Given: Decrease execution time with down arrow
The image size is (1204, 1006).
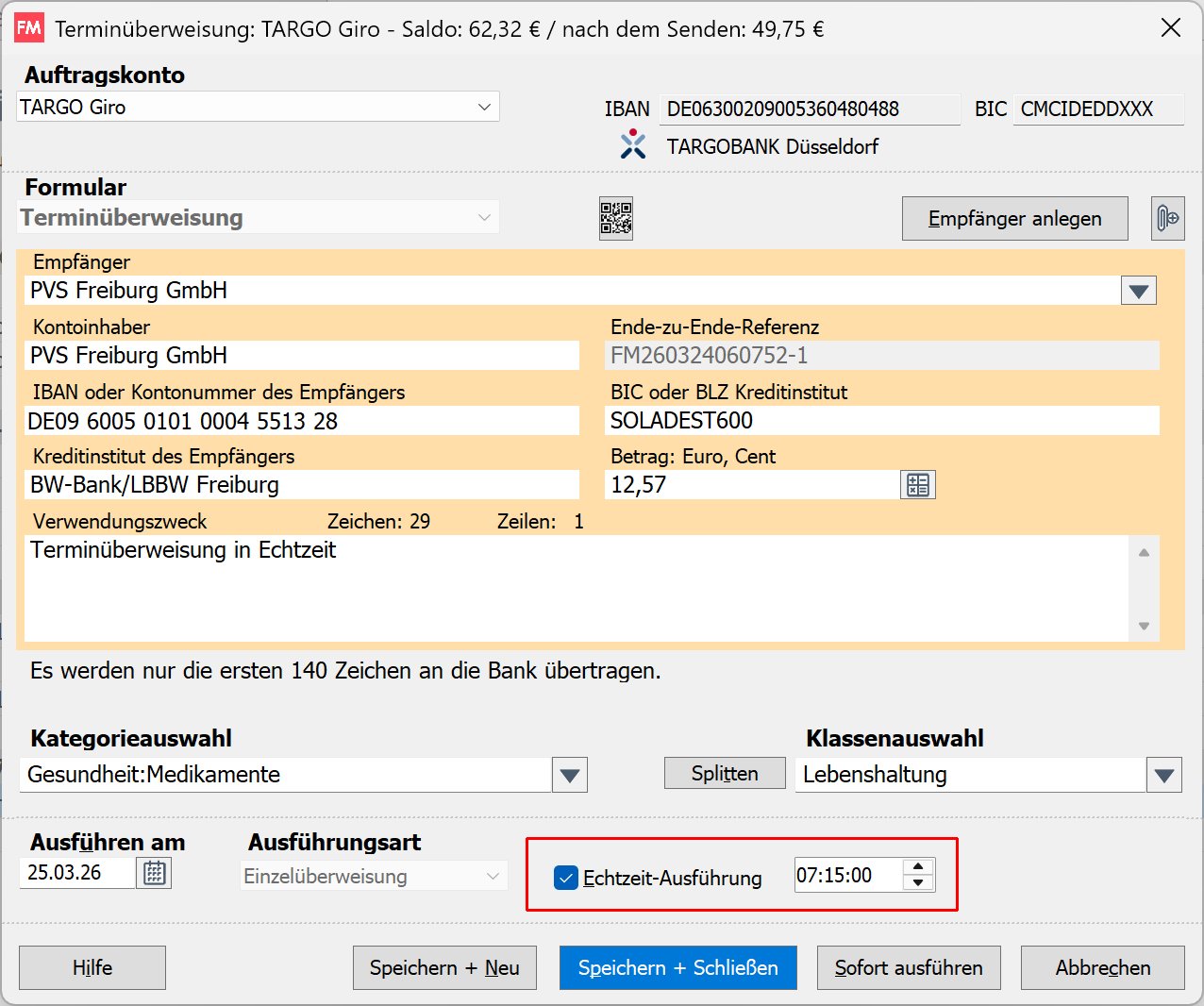Looking at the screenshot, I should pyautogui.click(x=918, y=883).
